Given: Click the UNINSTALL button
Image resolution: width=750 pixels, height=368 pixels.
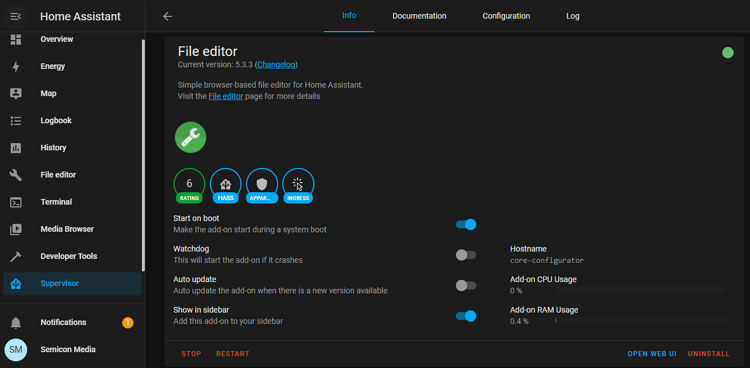Looking at the screenshot, I should pos(708,354).
